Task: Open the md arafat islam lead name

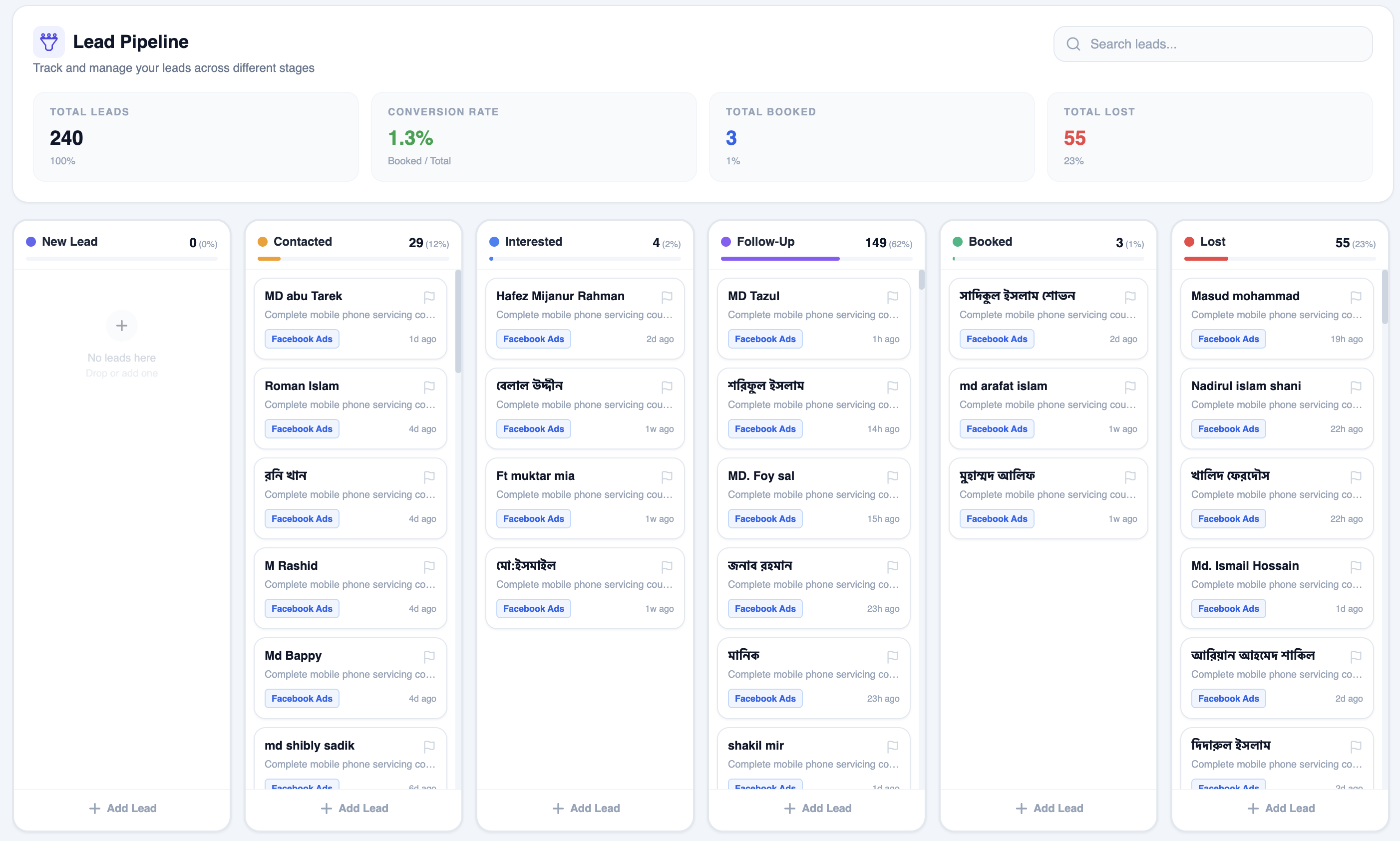Action: [1004, 387]
